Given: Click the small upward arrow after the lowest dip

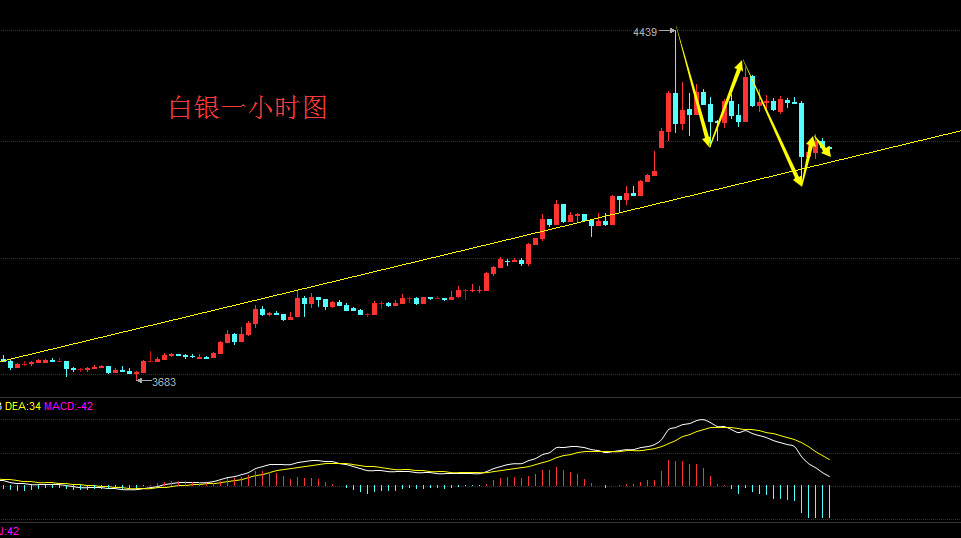Looking at the screenshot, I should (811, 143).
